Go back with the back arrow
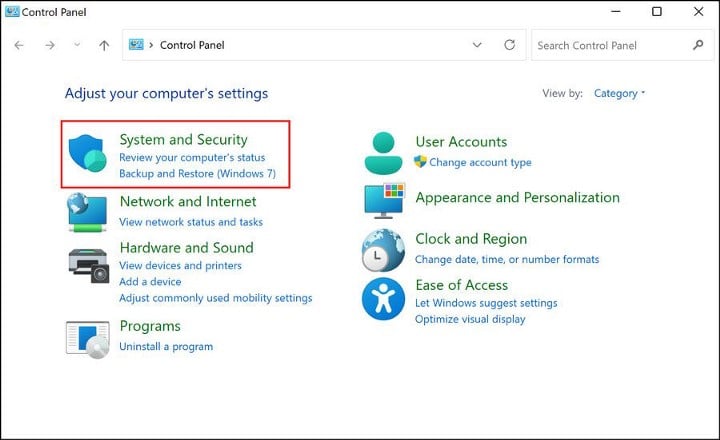The image size is (720, 440). tap(19, 45)
